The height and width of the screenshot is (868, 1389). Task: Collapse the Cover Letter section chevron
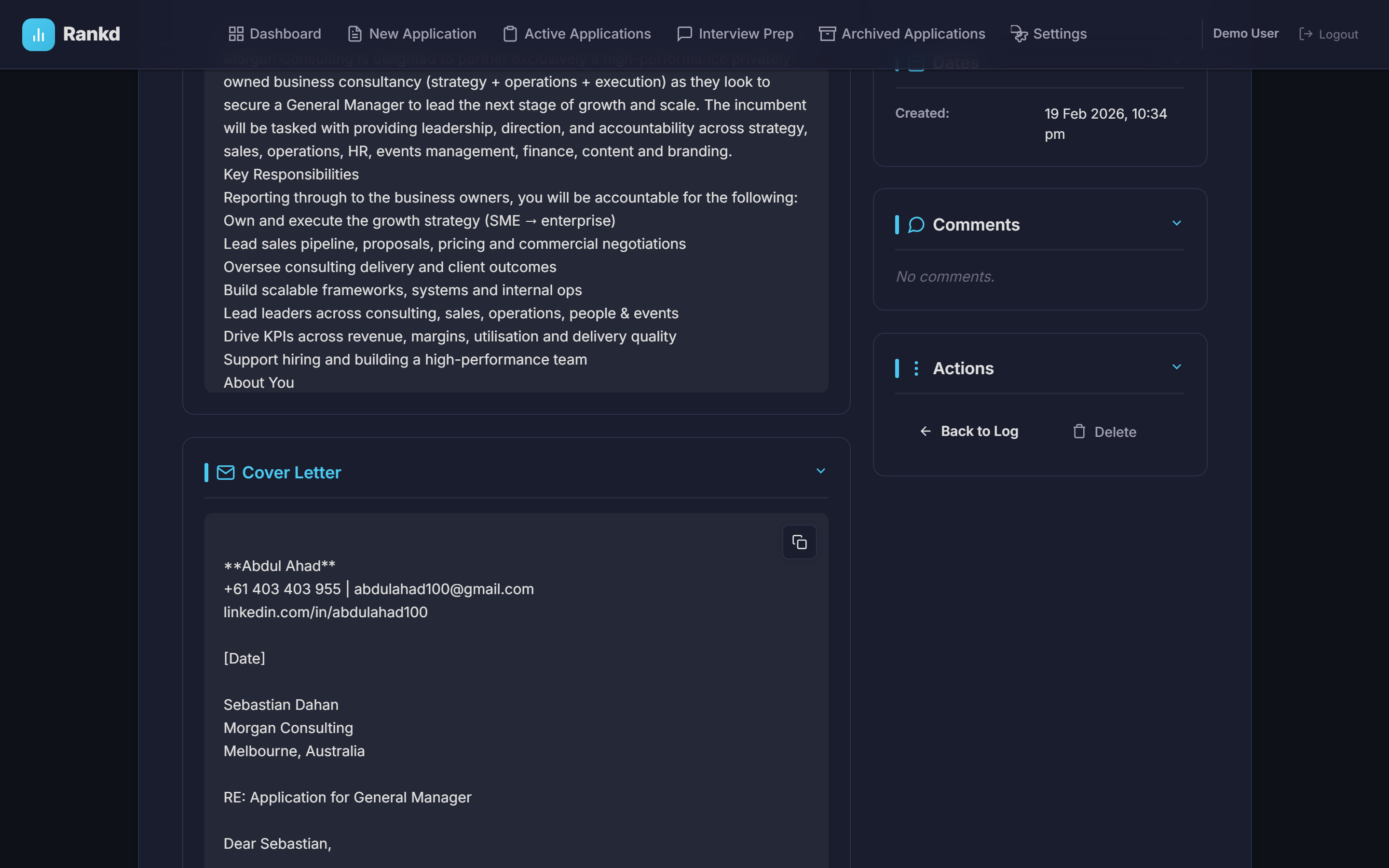[x=821, y=471]
